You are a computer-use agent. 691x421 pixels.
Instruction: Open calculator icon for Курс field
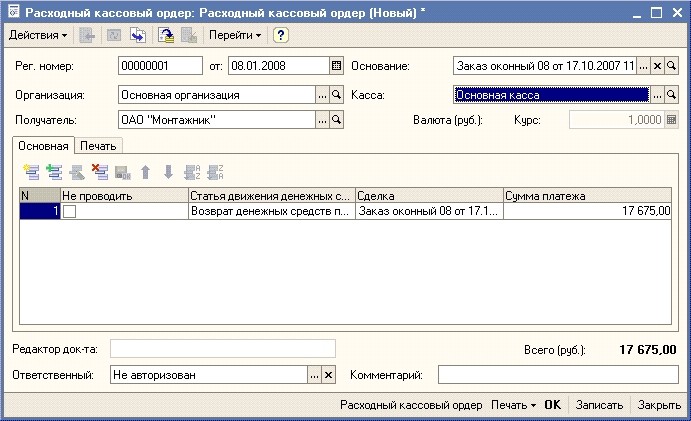click(671, 120)
